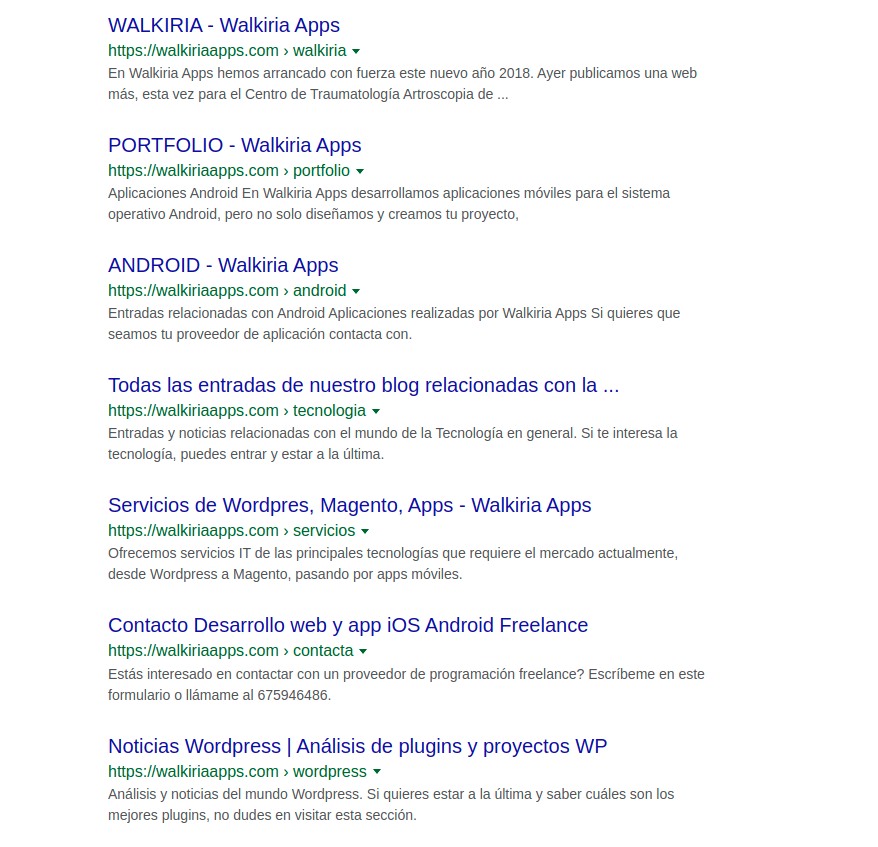Open 'Servicios de Wordpres, Magento, Apps' result
The image size is (878, 847).
tap(349, 505)
